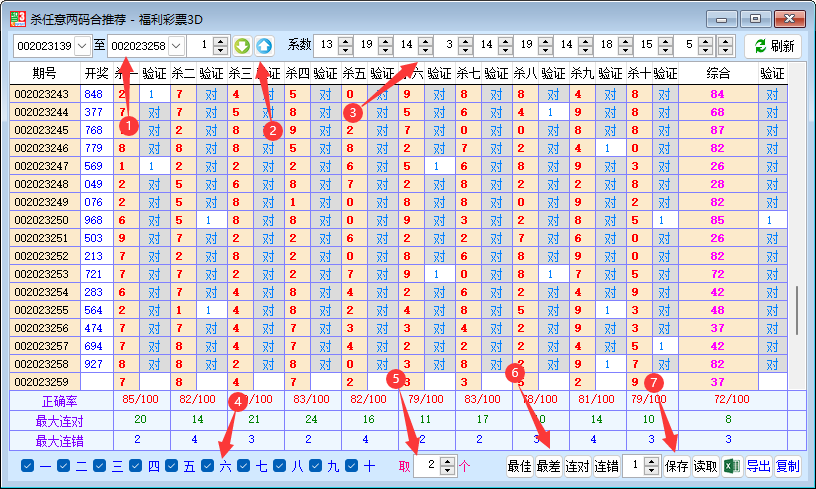The height and width of the screenshot is (489, 816).
Task: Click the 读取 load button
Action: click(x=706, y=466)
